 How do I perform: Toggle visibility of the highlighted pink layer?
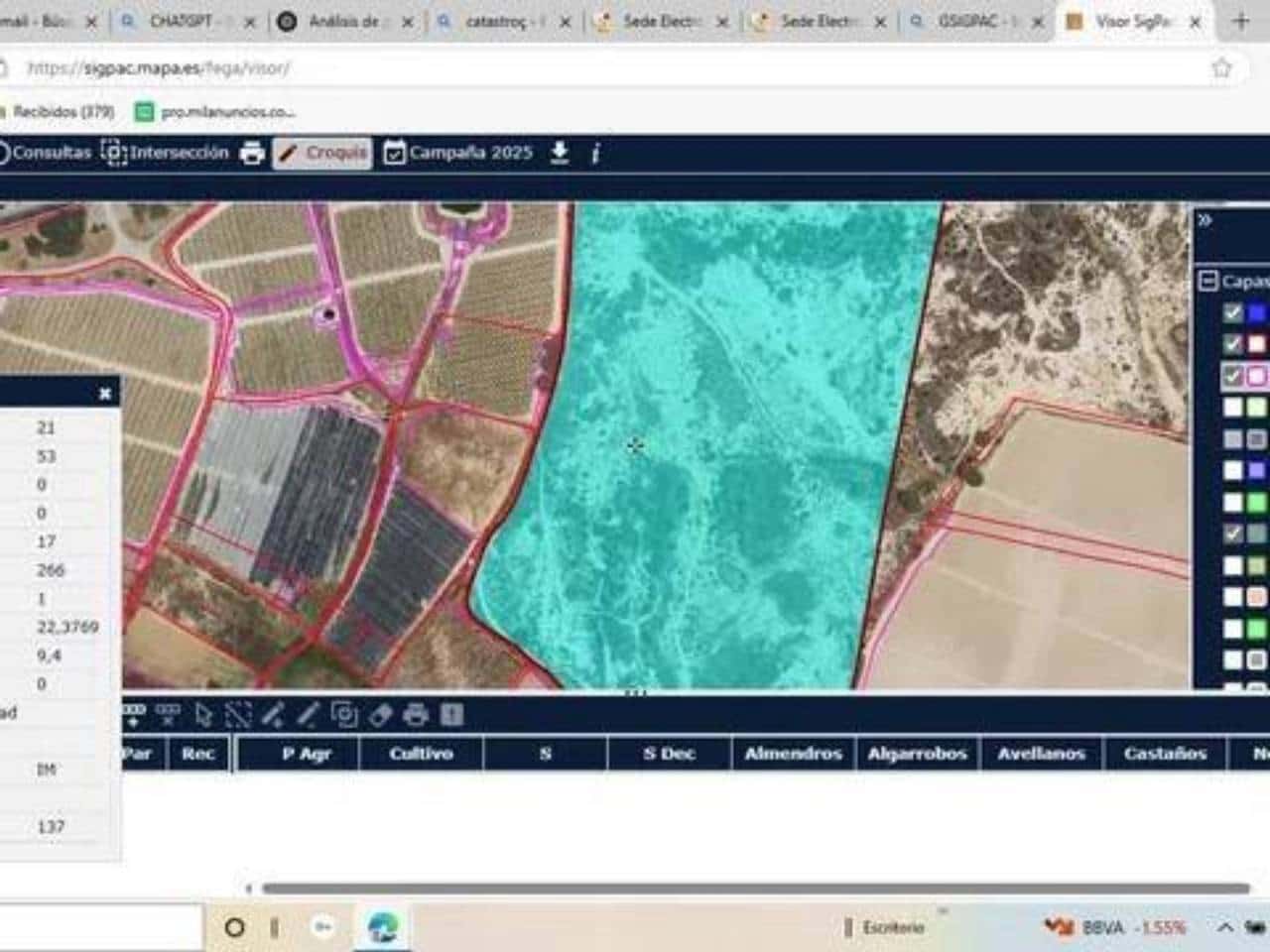(1233, 376)
